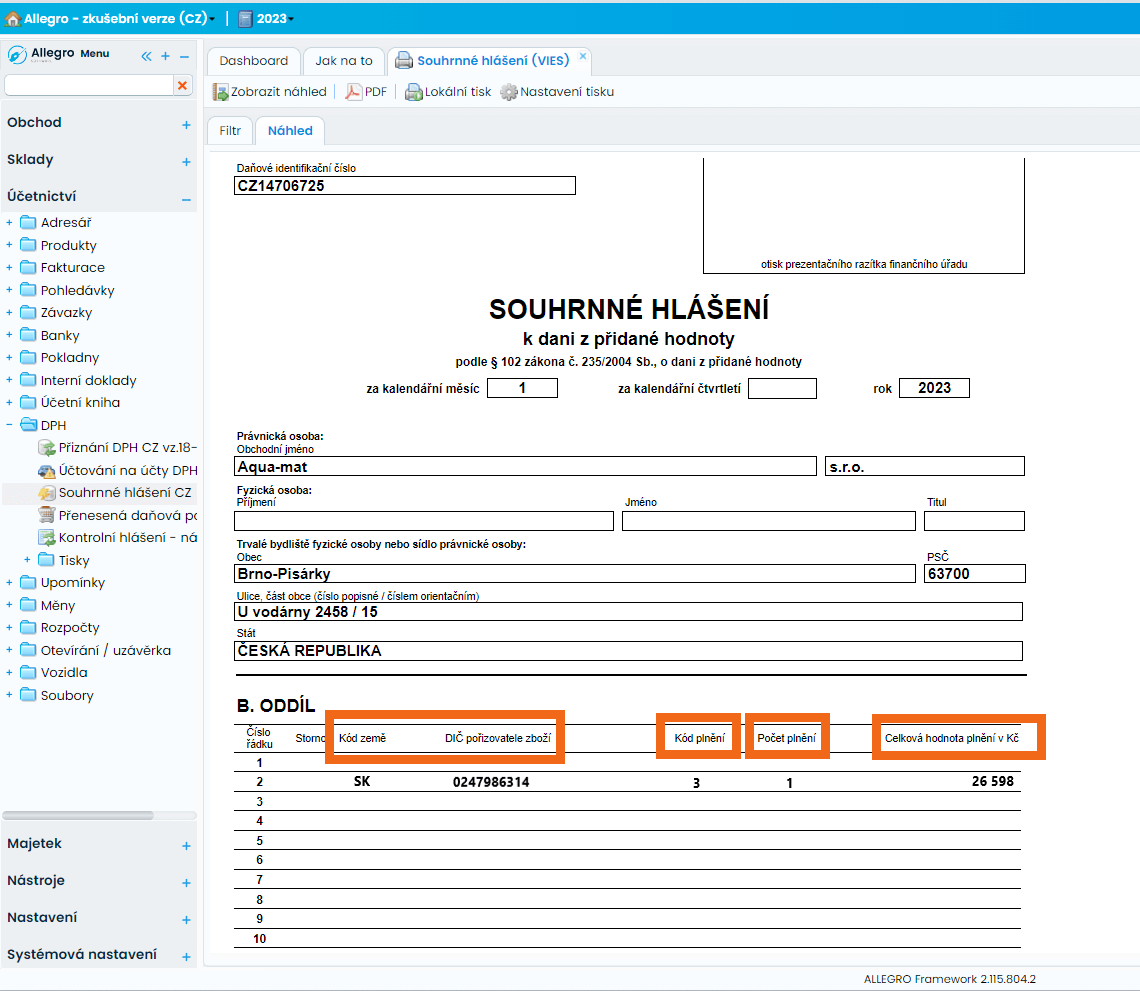Open Otevírání / uzávěrka in the tree
This screenshot has width=1140, height=991.
tap(106, 650)
